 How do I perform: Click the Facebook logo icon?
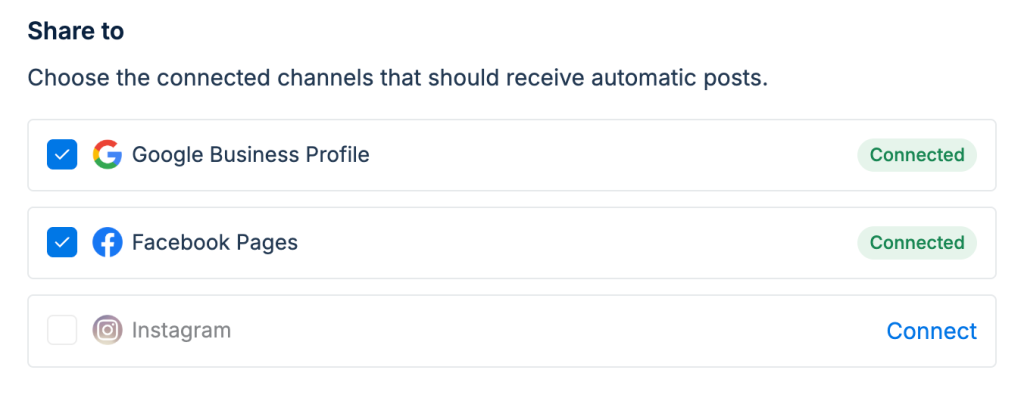107,243
